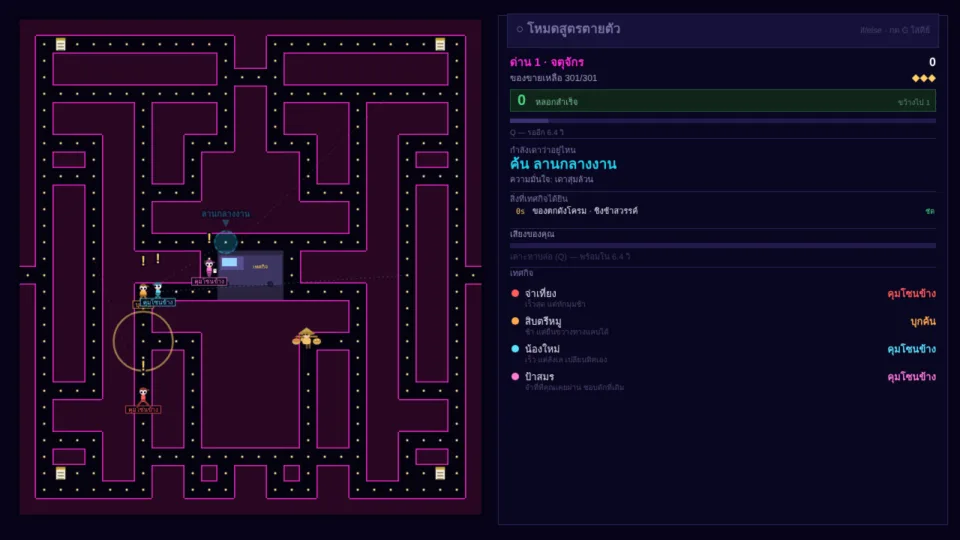The width and height of the screenshot is (960, 540).
Task: Click the pink officer character in the maze
Action: [209, 268]
